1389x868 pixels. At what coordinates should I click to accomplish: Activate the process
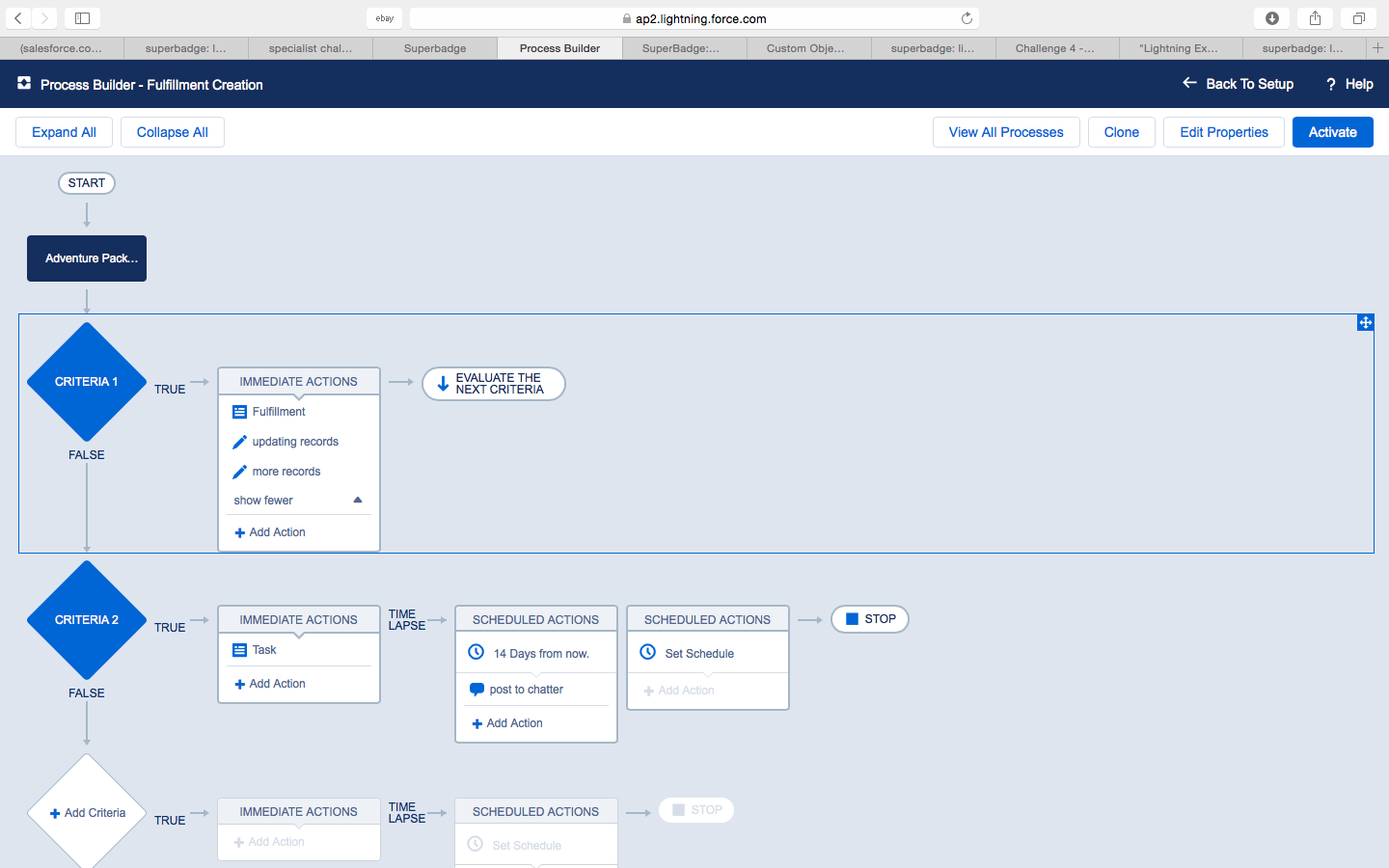click(x=1333, y=132)
